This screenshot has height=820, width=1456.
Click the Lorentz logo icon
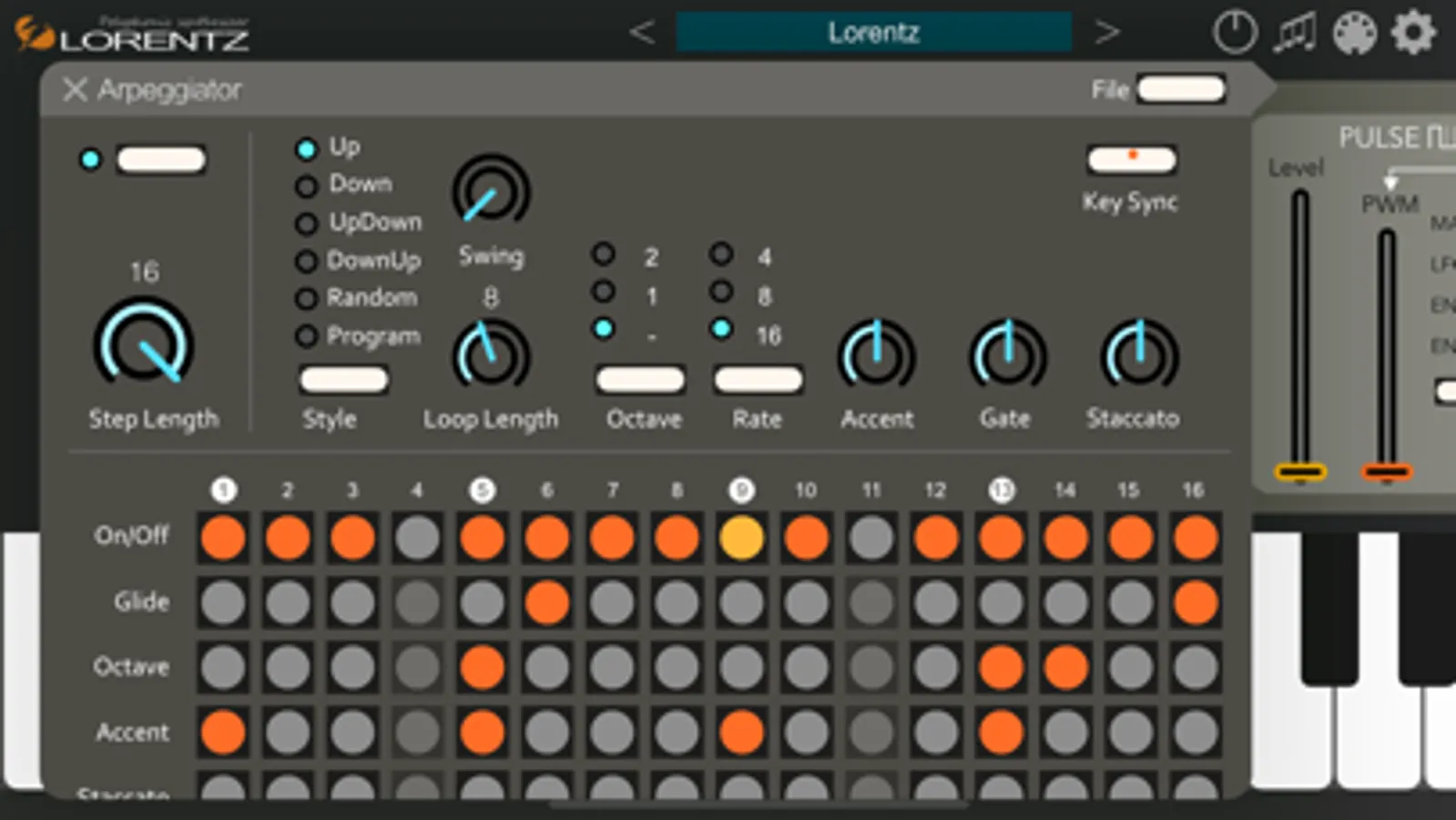coord(34,34)
